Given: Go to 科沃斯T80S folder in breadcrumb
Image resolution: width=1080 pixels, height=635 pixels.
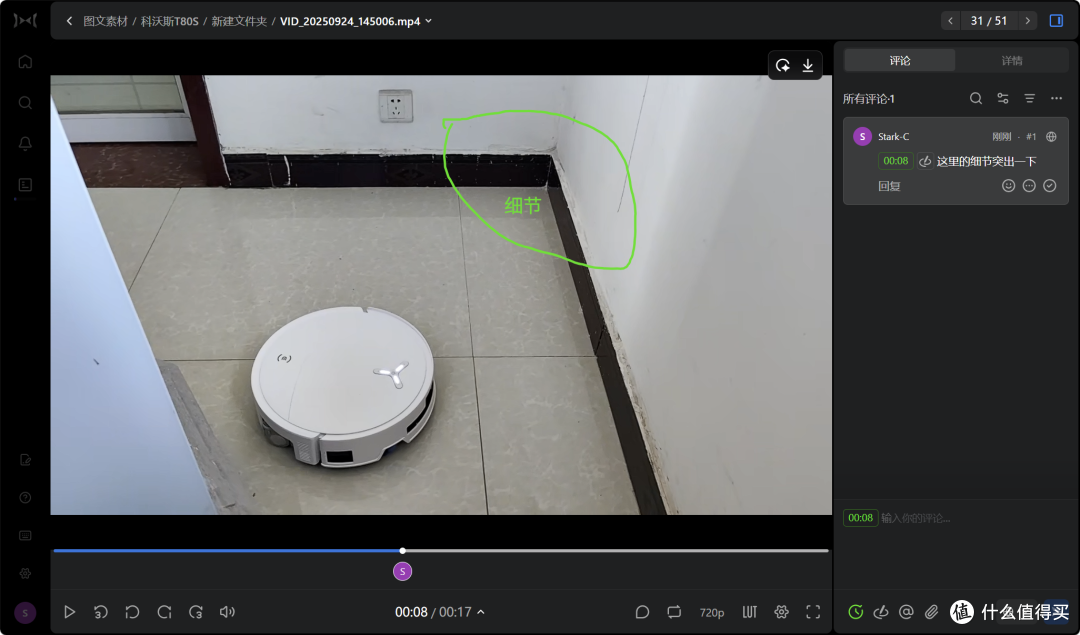Looking at the screenshot, I should [x=169, y=21].
